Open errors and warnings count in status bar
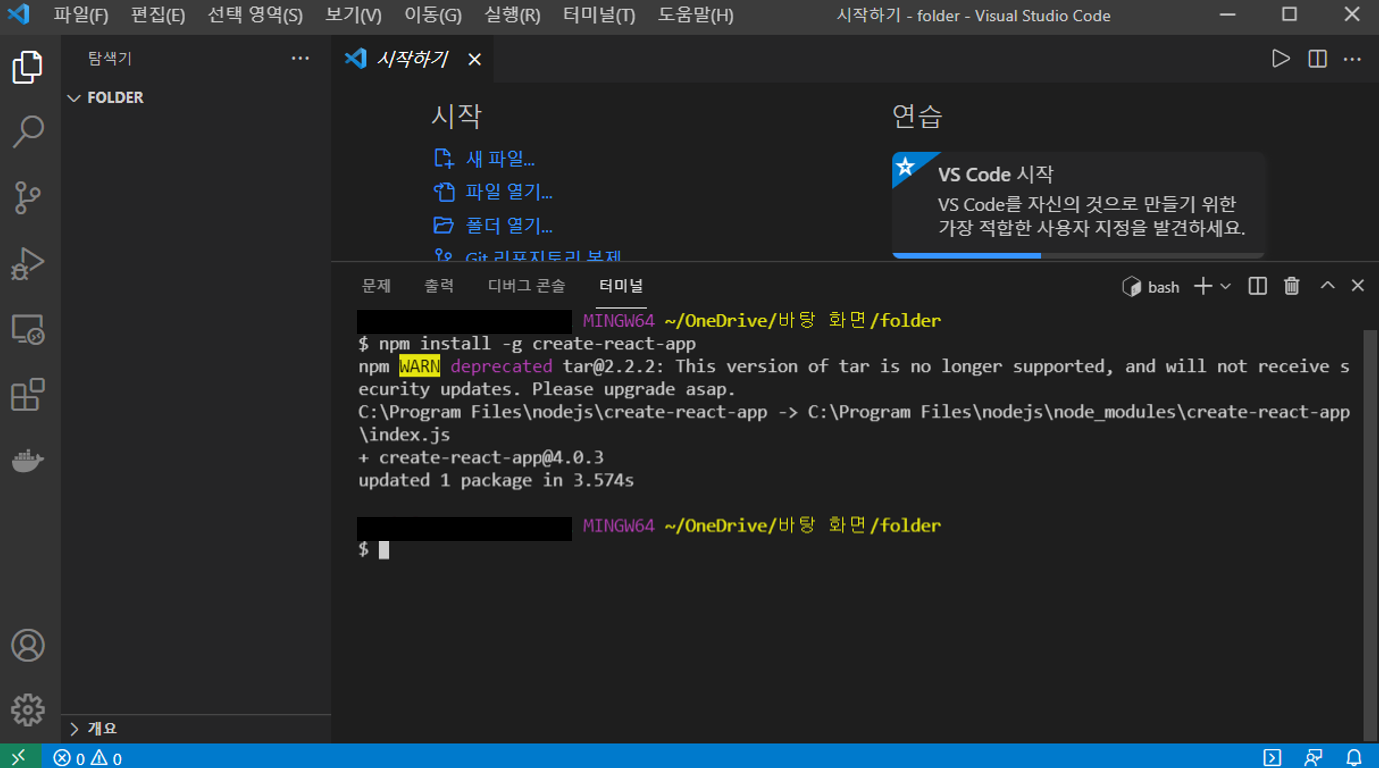The width and height of the screenshot is (1379, 768). (87, 758)
